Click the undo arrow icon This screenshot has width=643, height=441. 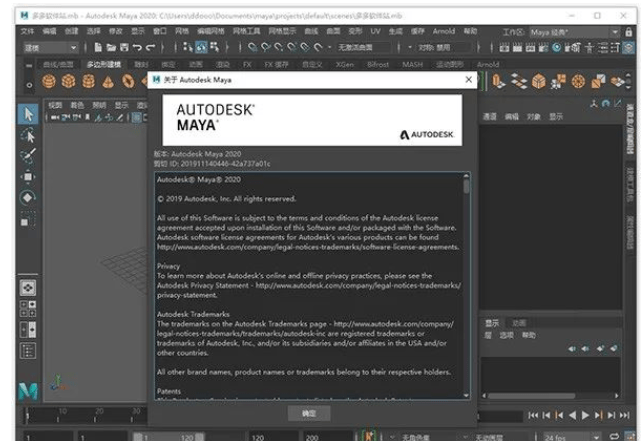137,48
